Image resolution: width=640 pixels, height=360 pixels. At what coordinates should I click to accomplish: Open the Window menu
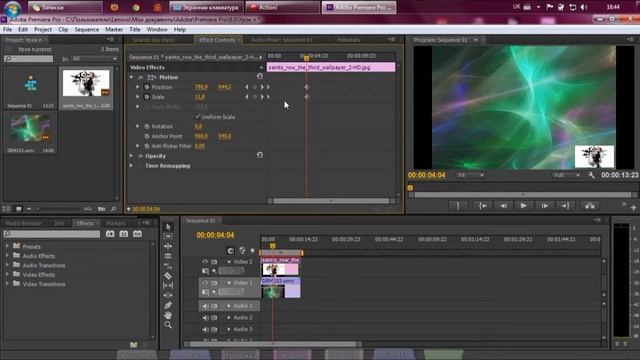pyautogui.click(x=157, y=29)
